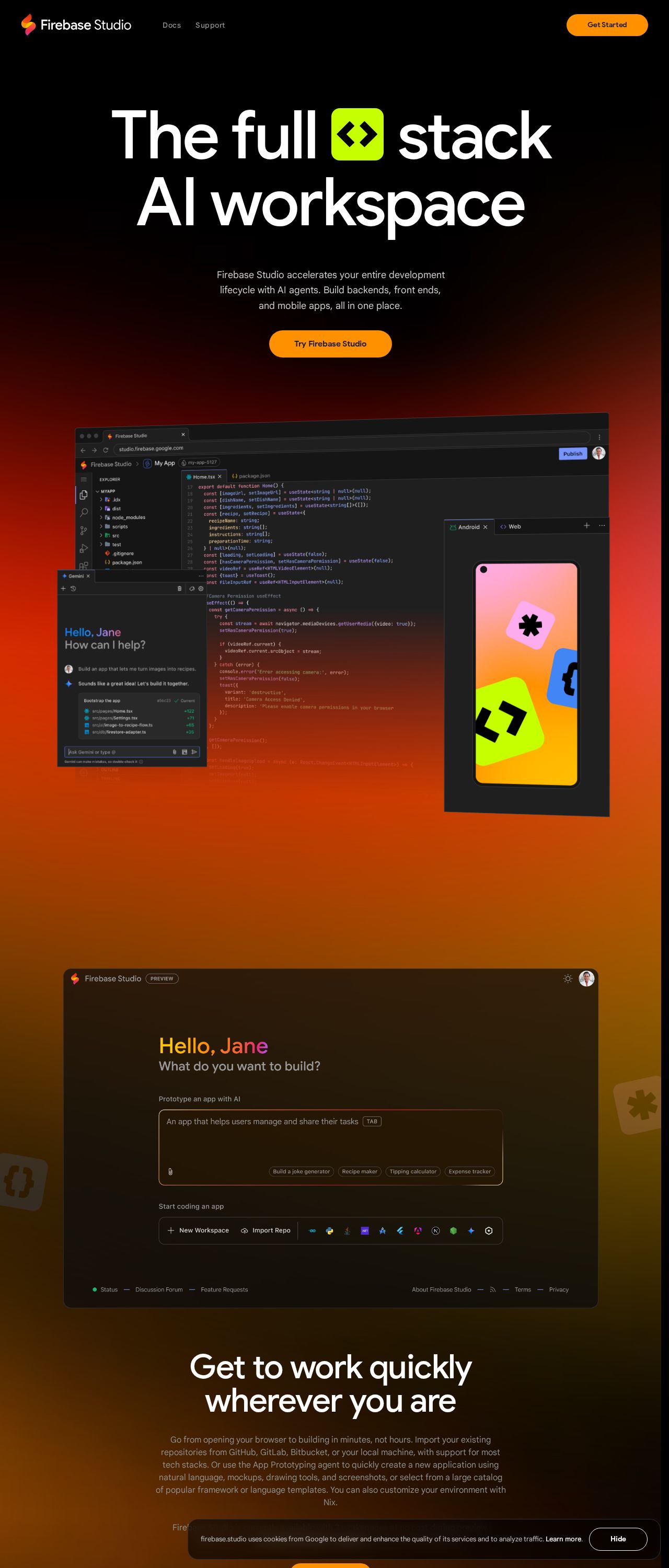The image size is (669, 1568).
Task: Choose the Recipe maker suggestion chip
Action: click(360, 1172)
